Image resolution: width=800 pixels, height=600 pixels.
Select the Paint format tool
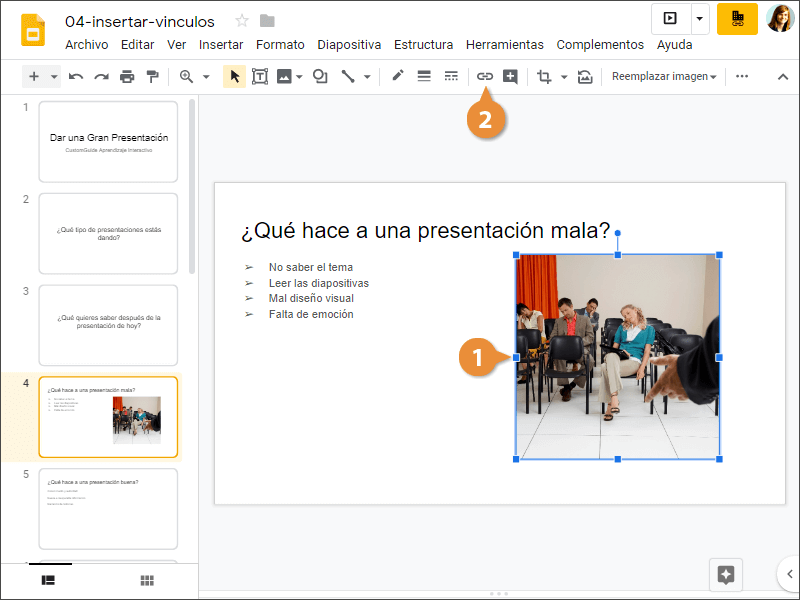click(x=152, y=76)
